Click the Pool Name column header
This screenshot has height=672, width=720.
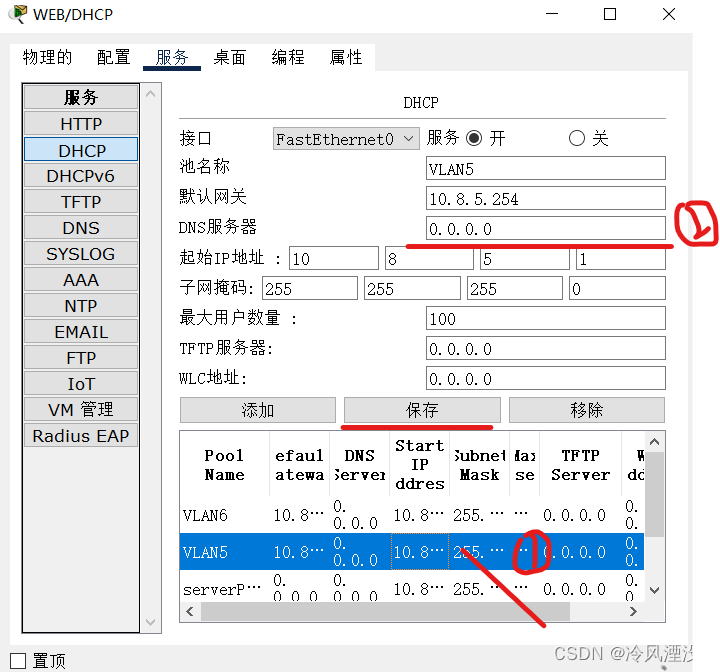225,464
